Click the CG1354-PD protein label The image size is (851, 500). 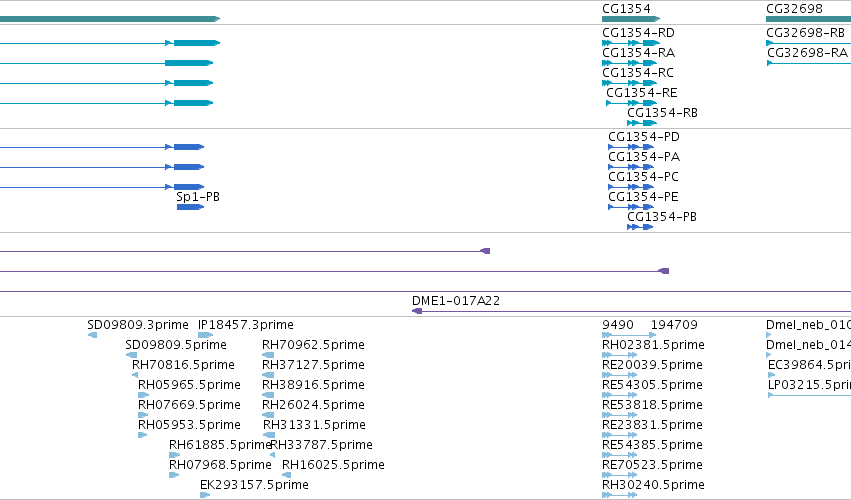pyautogui.click(x=644, y=137)
